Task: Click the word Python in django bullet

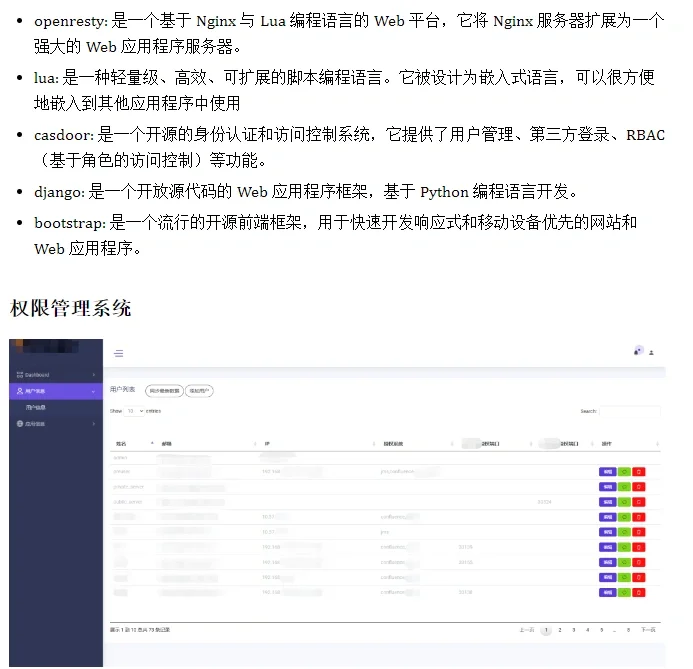Action: click(444, 192)
